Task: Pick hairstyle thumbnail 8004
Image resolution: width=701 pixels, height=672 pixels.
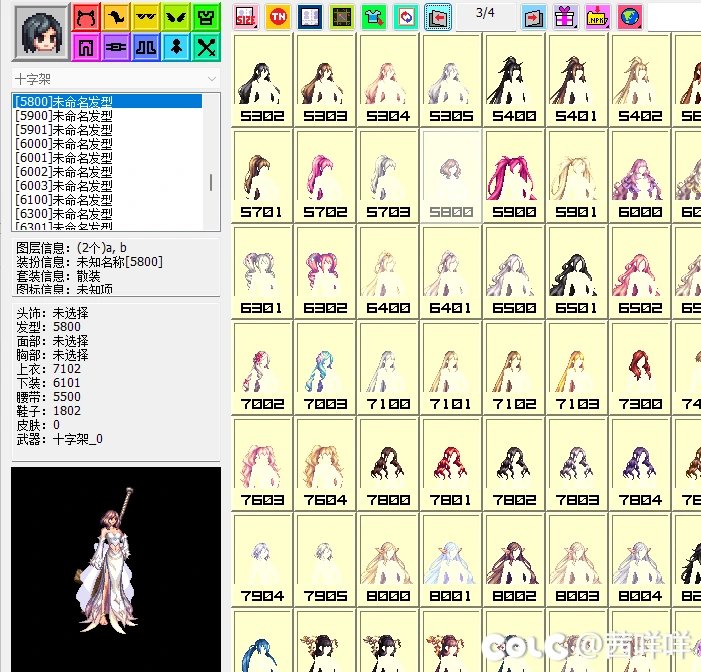Action: coord(640,560)
